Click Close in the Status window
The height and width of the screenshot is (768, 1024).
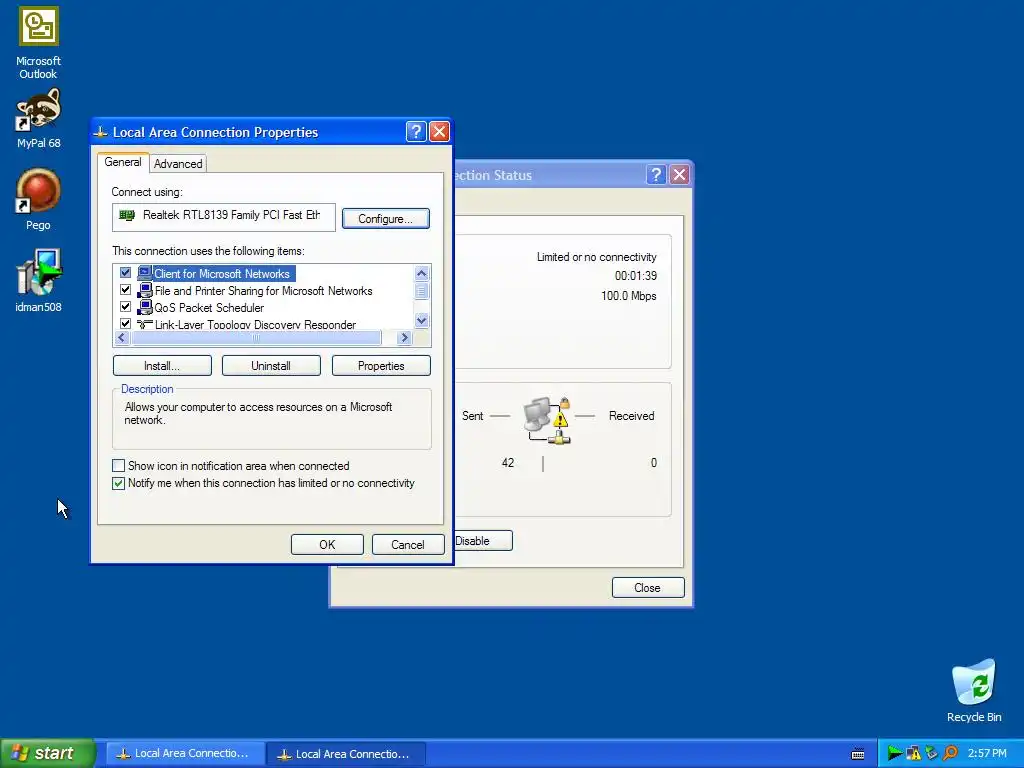pos(648,588)
